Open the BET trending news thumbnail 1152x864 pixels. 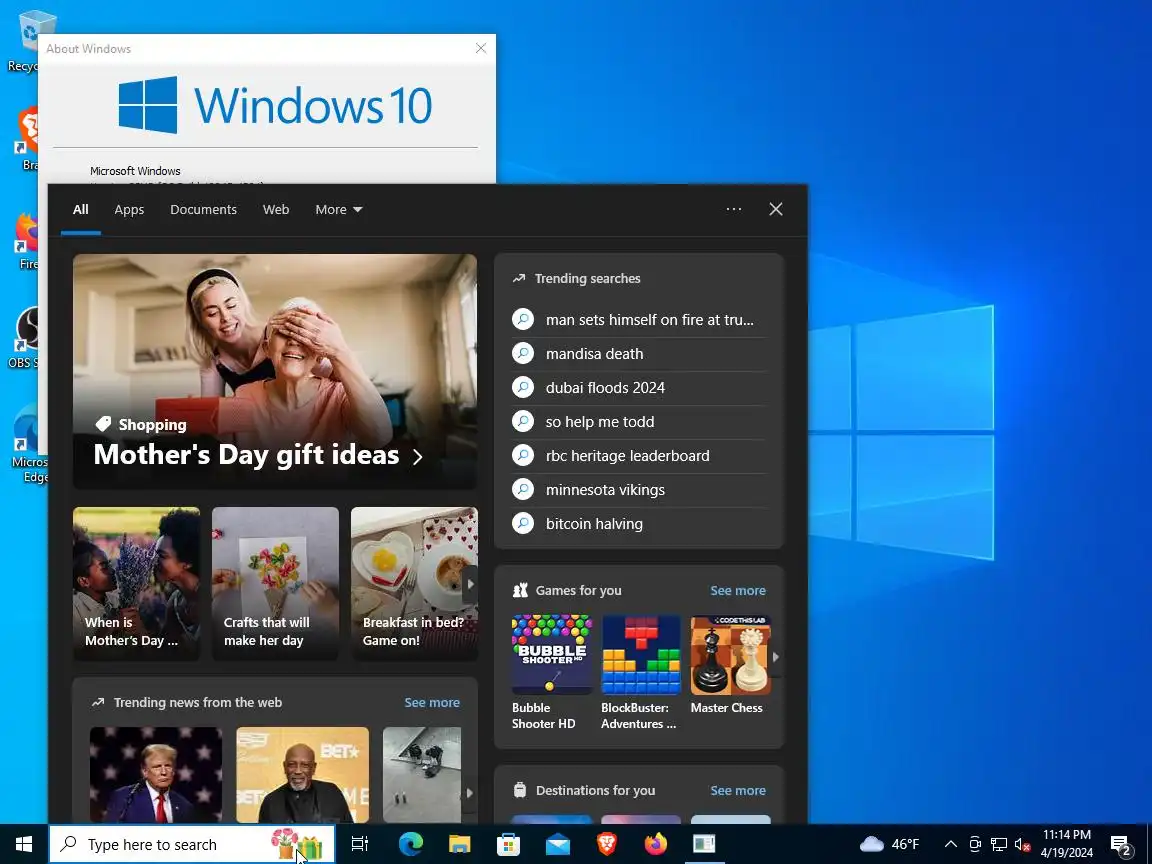(303, 775)
